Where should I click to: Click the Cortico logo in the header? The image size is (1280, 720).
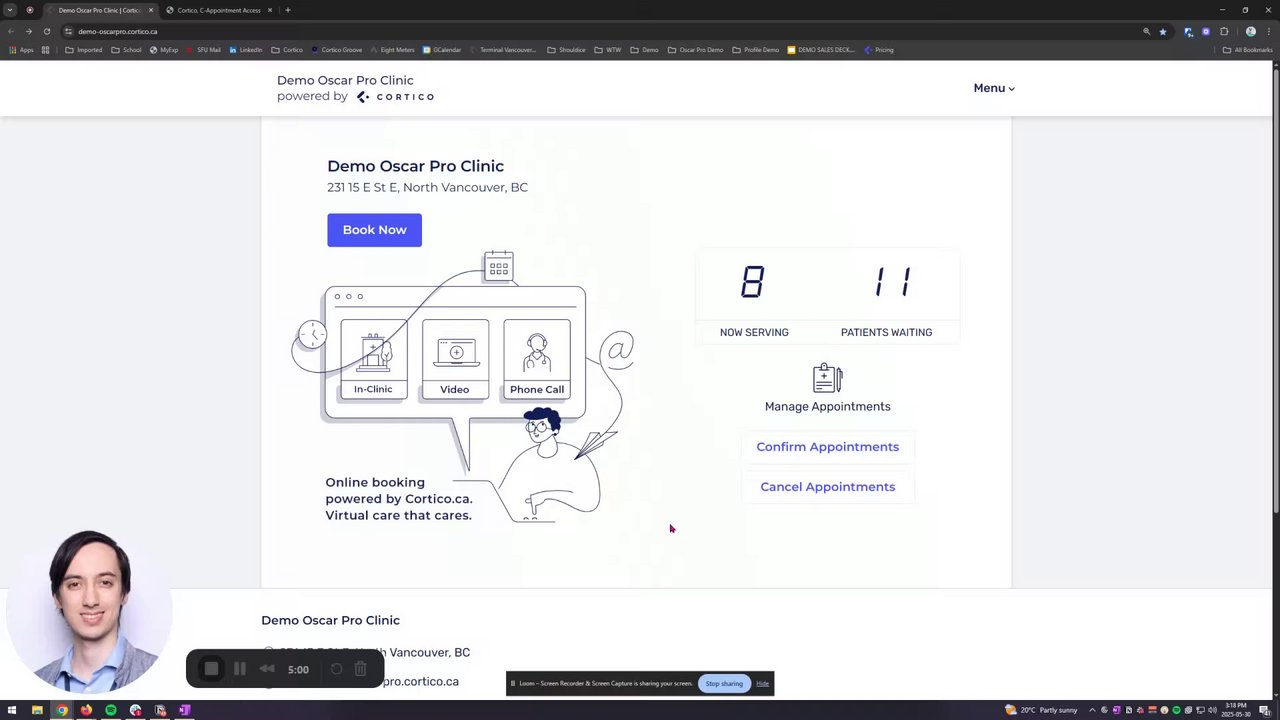pyautogui.click(x=396, y=97)
